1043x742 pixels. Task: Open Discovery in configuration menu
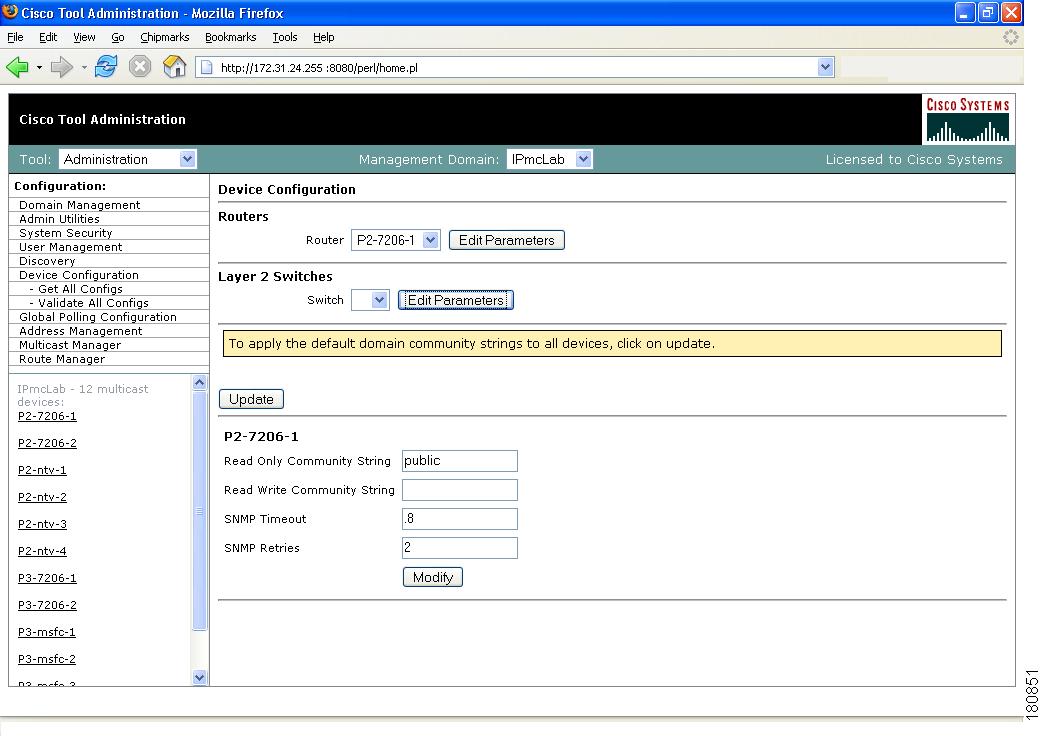coord(47,261)
